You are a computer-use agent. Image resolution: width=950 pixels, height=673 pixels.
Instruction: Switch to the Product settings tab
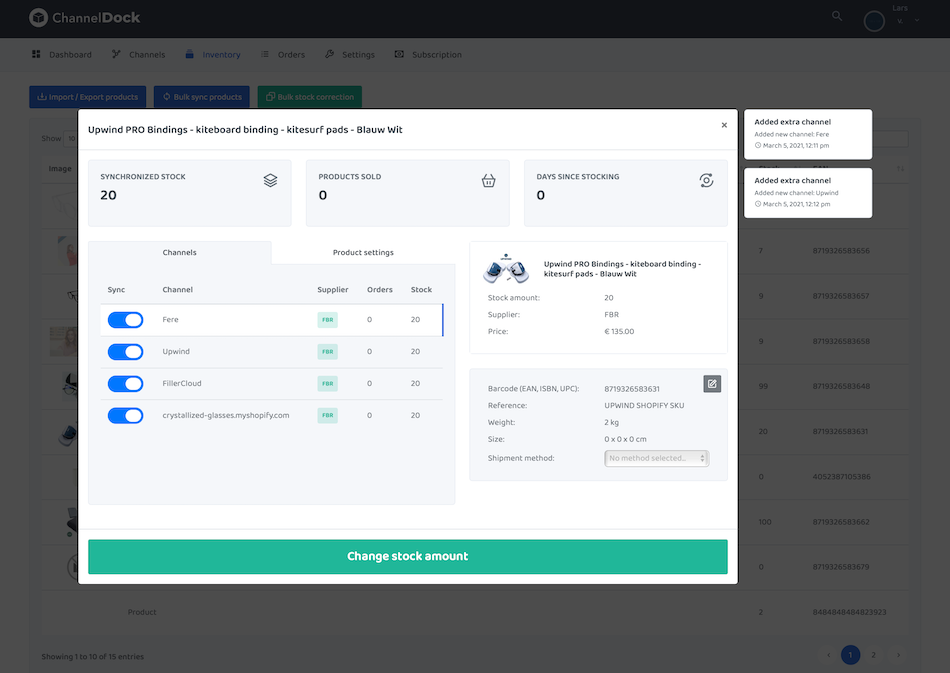click(363, 253)
